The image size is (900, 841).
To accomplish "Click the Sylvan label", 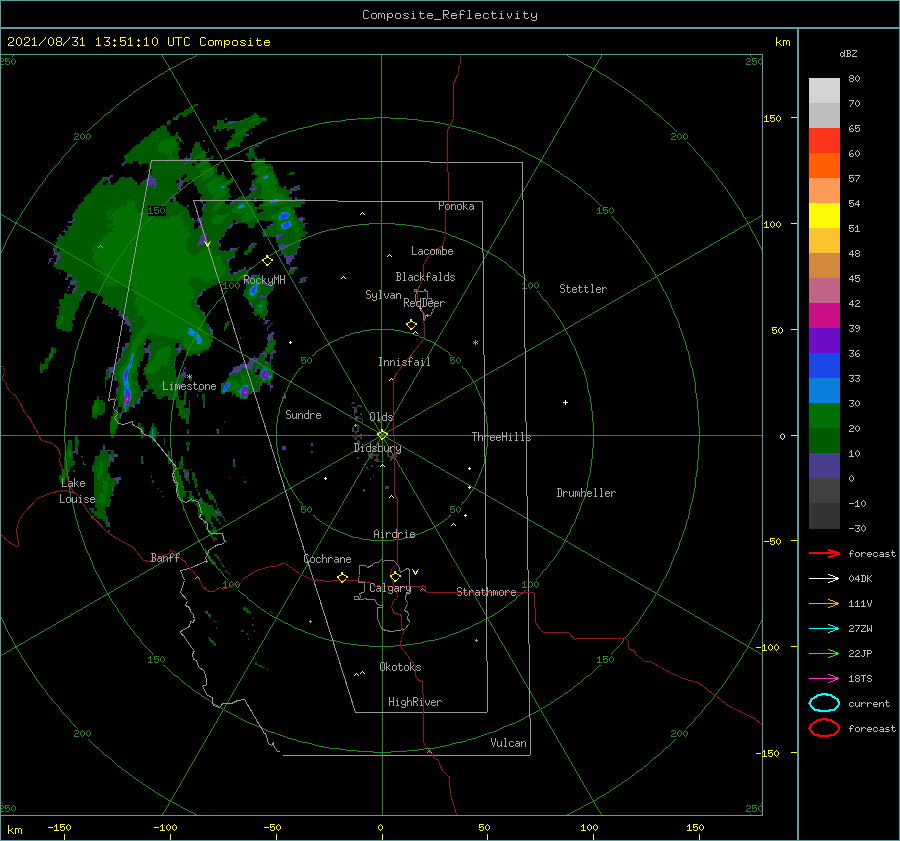I will tap(383, 295).
